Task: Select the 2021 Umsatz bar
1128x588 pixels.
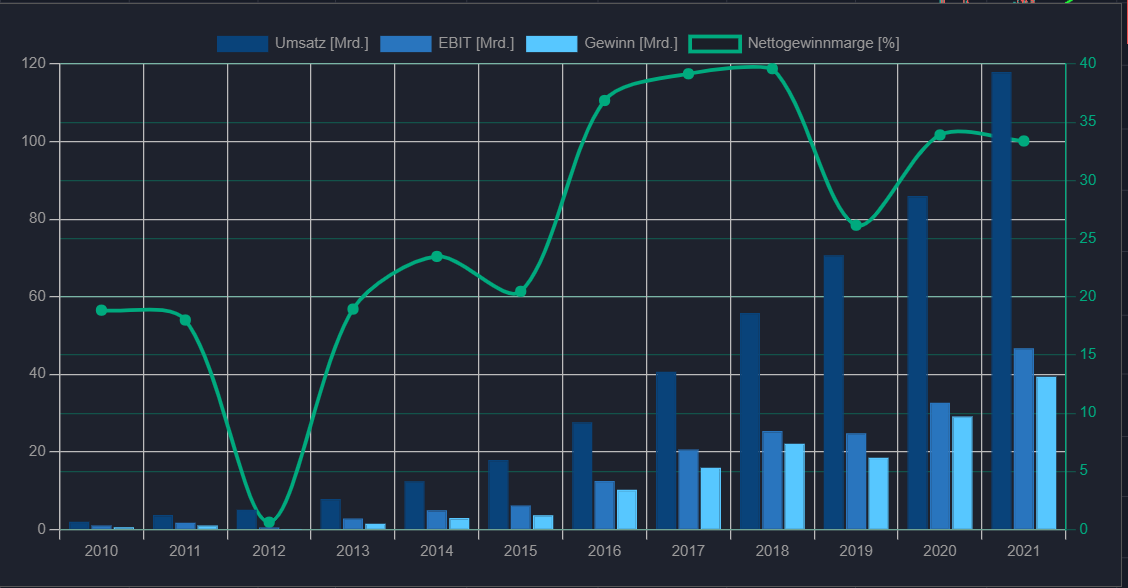Action: [x=1001, y=301]
